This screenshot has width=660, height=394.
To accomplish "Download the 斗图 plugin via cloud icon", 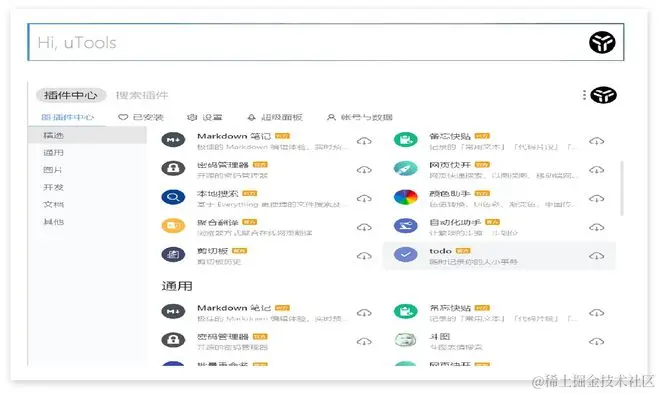I will [x=596, y=341].
